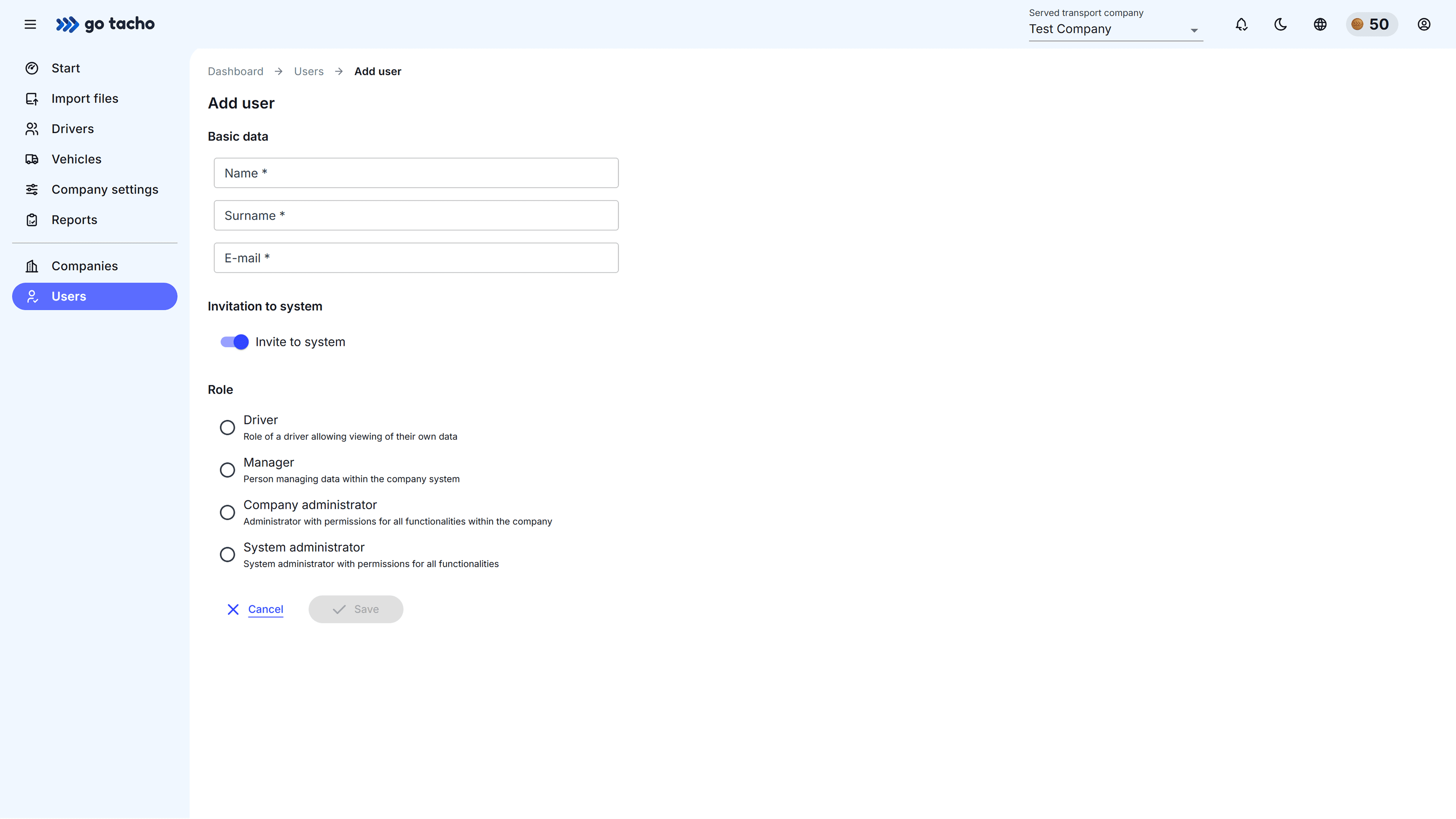The height and width of the screenshot is (819, 1456).
Task: Click the Start gauge icon
Action: coord(32,68)
